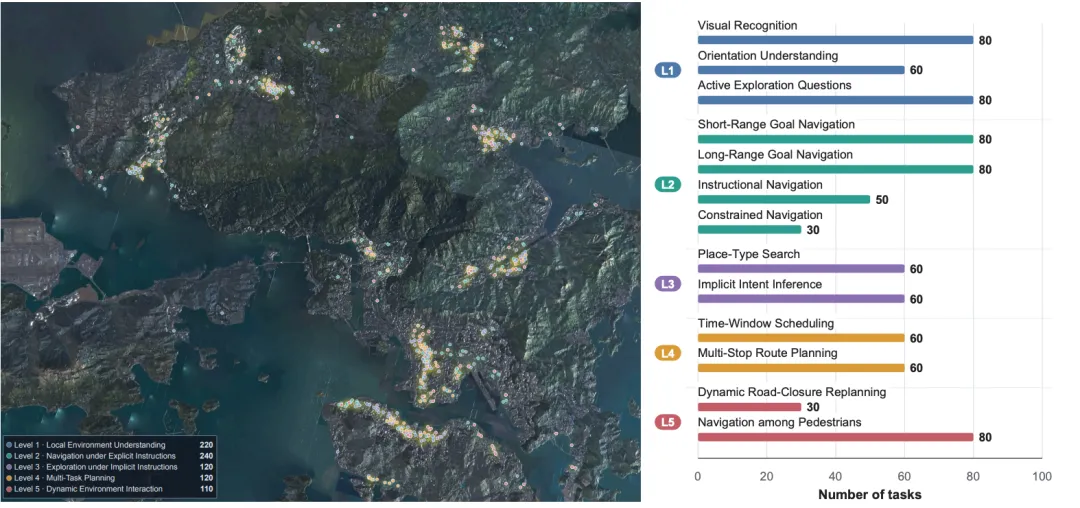This screenshot has height=508, width=1080.
Task: Click the 'Navigation among Pedestrians' label
Action: click(780, 422)
